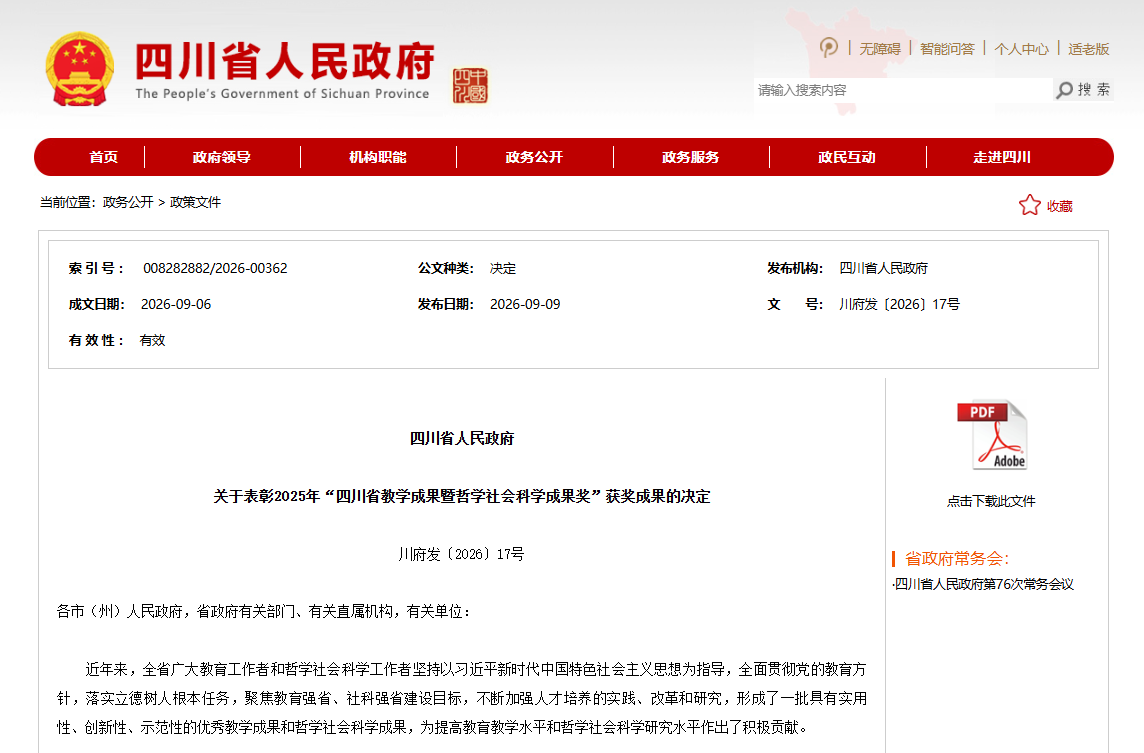Select the 首页 navigation tab
Viewport: 1144px width, 753px height.
click(104, 157)
